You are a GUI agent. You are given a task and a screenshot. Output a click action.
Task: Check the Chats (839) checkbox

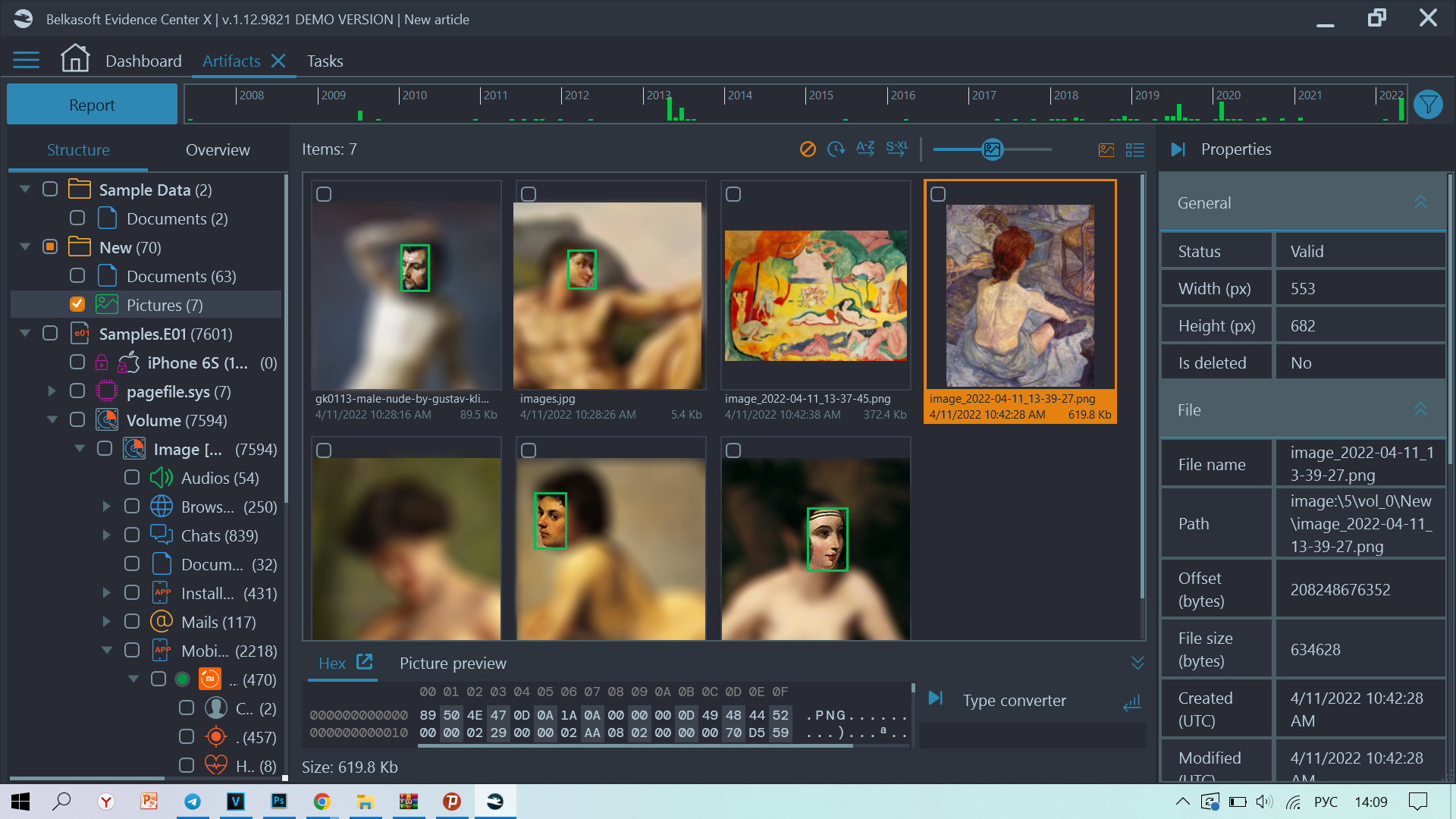click(x=132, y=535)
